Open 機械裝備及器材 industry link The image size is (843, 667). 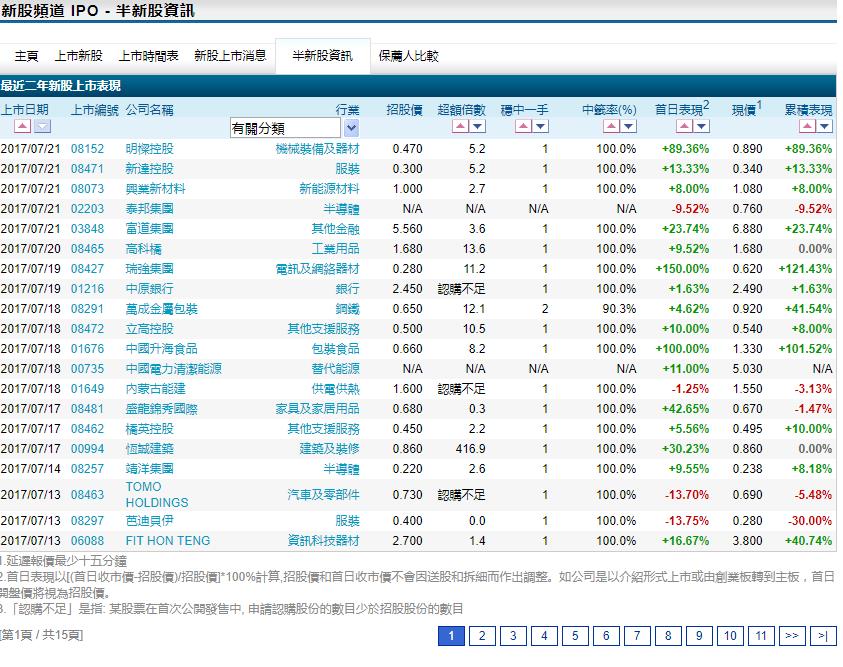[x=317, y=149]
